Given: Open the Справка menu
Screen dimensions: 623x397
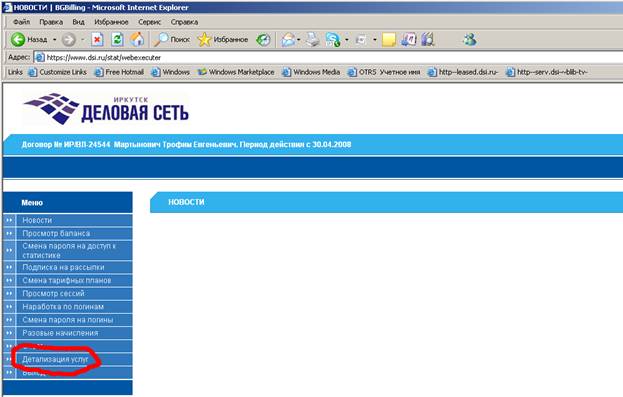Looking at the screenshot, I should [184, 22].
